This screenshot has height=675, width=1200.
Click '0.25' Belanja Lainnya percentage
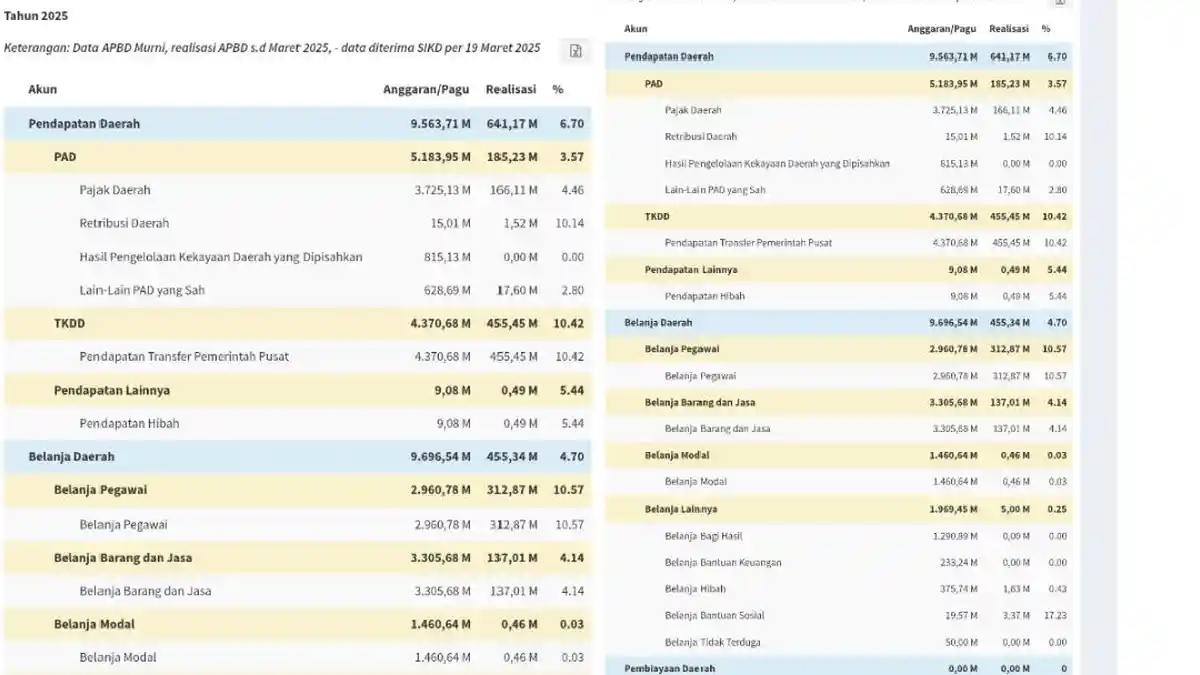(1057, 509)
